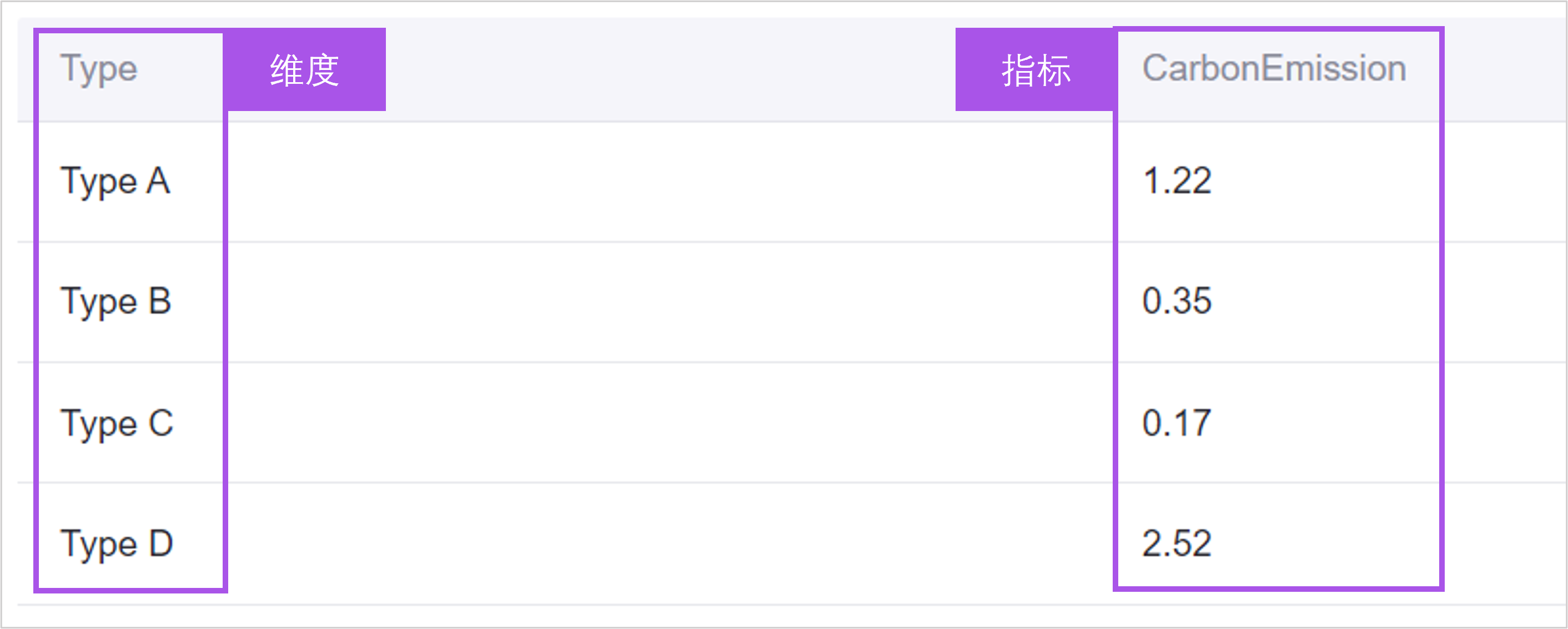Click header area right of CarbonEmission column
This screenshot has width=1568, height=629.
tap(1504, 70)
